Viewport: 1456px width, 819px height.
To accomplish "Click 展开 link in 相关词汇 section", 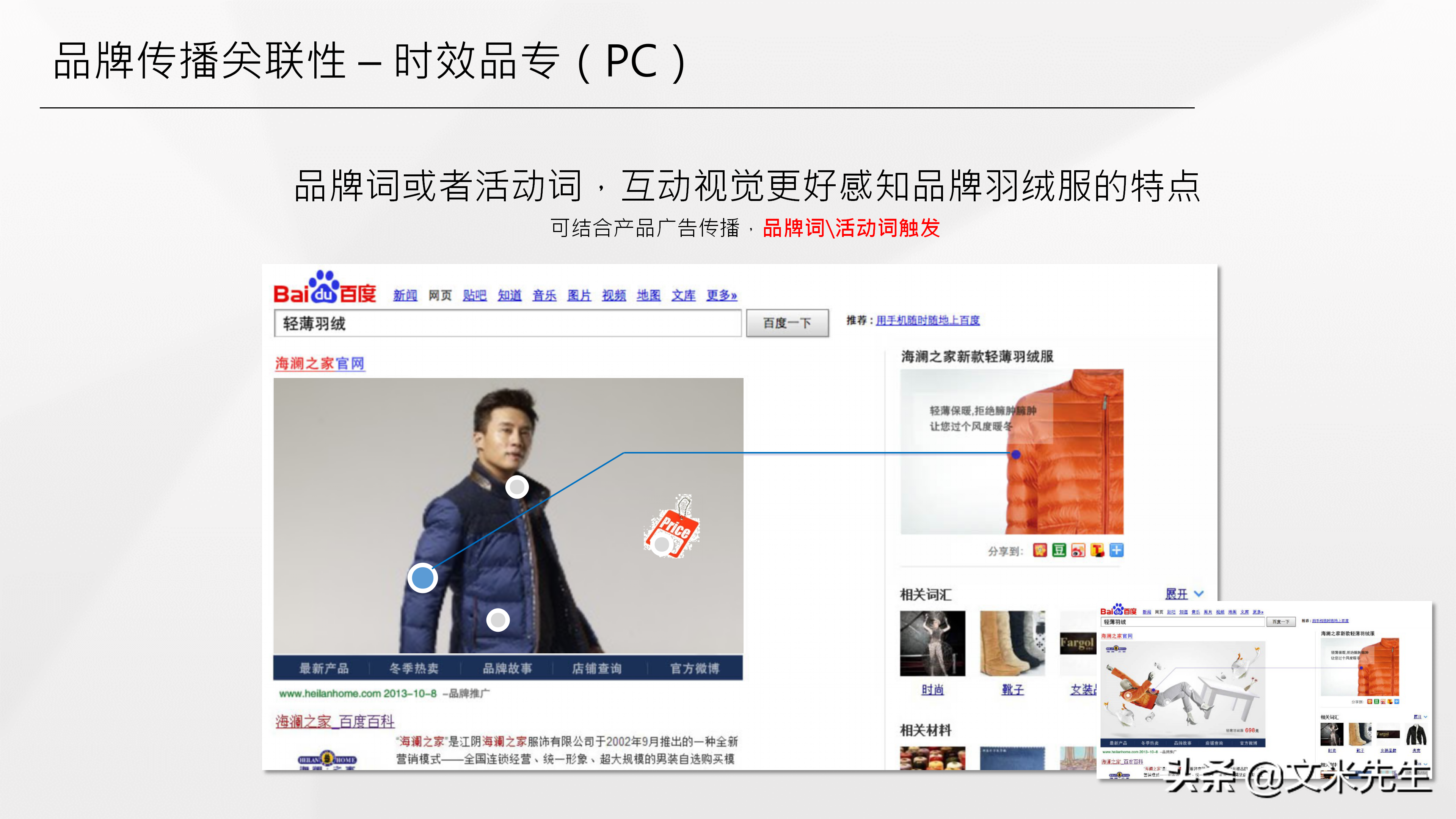I will coord(1176,594).
